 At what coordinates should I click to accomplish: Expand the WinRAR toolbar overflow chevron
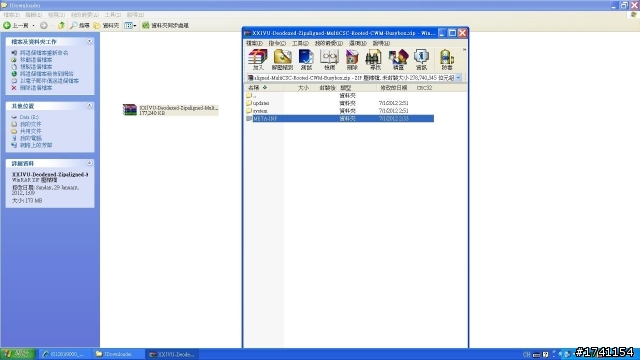coord(464,50)
